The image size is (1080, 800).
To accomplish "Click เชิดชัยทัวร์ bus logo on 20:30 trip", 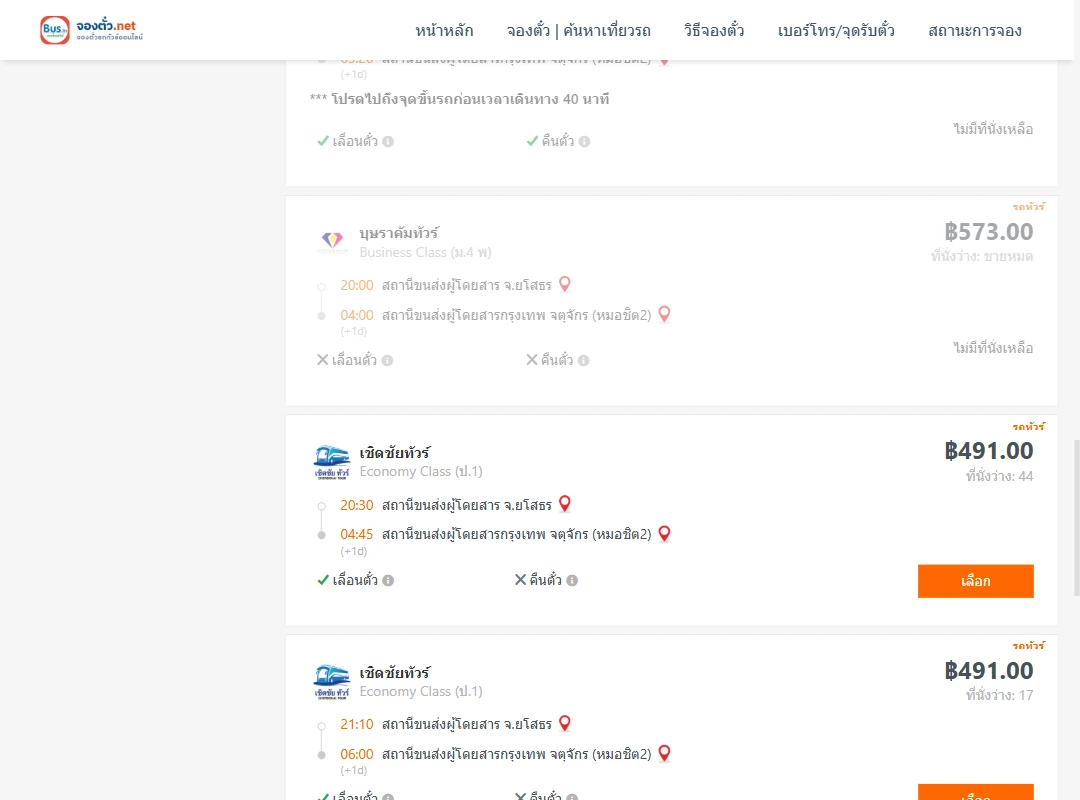I will click(x=332, y=462).
